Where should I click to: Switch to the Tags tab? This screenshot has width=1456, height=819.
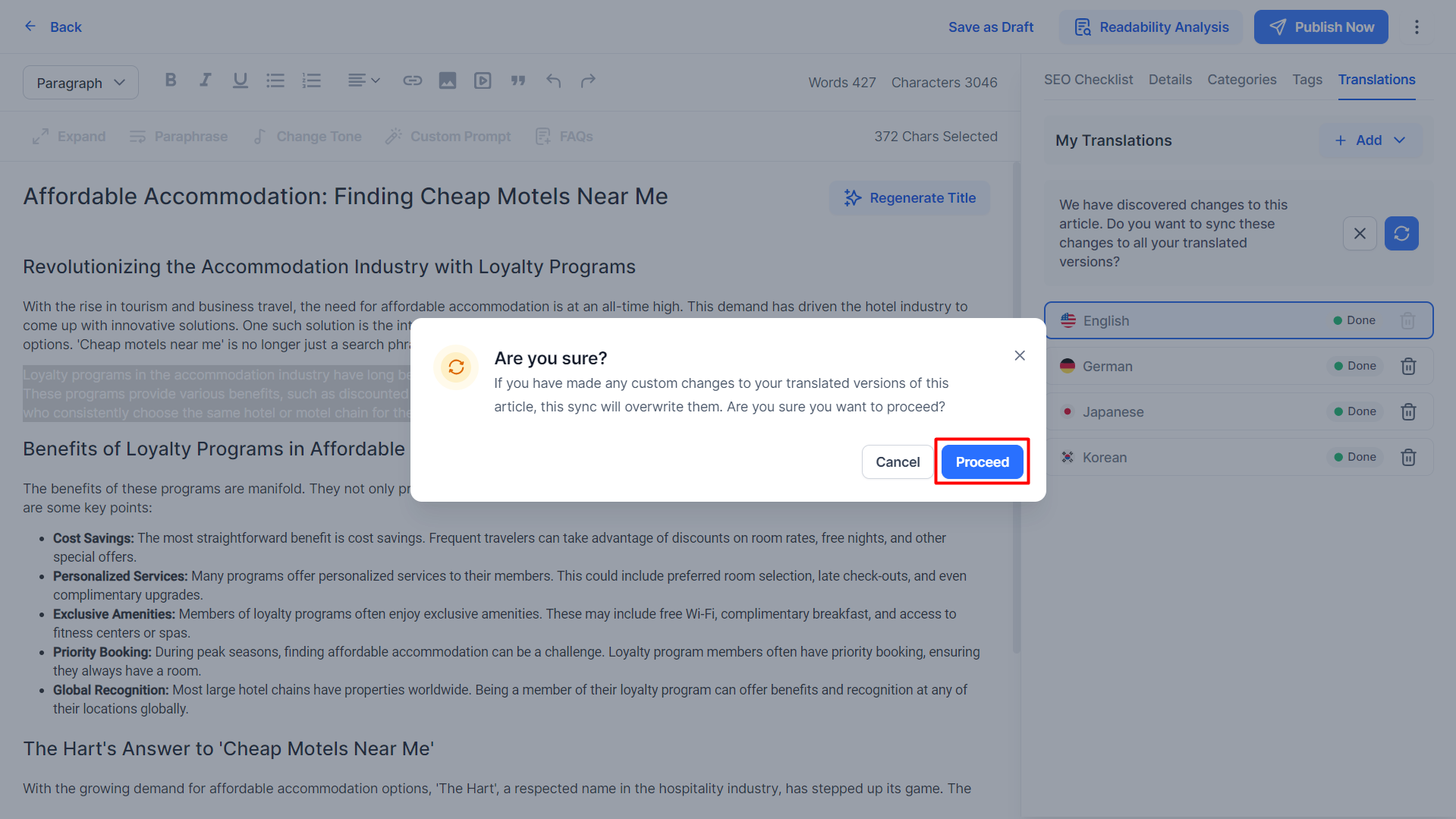tap(1307, 80)
